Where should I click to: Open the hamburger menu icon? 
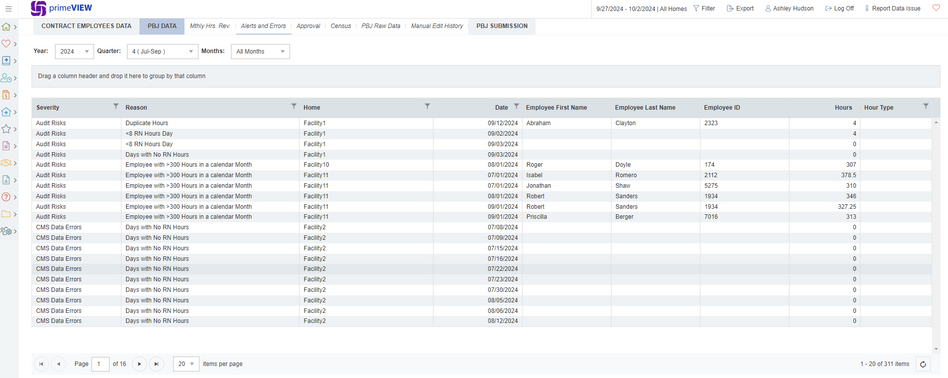click(x=8, y=8)
